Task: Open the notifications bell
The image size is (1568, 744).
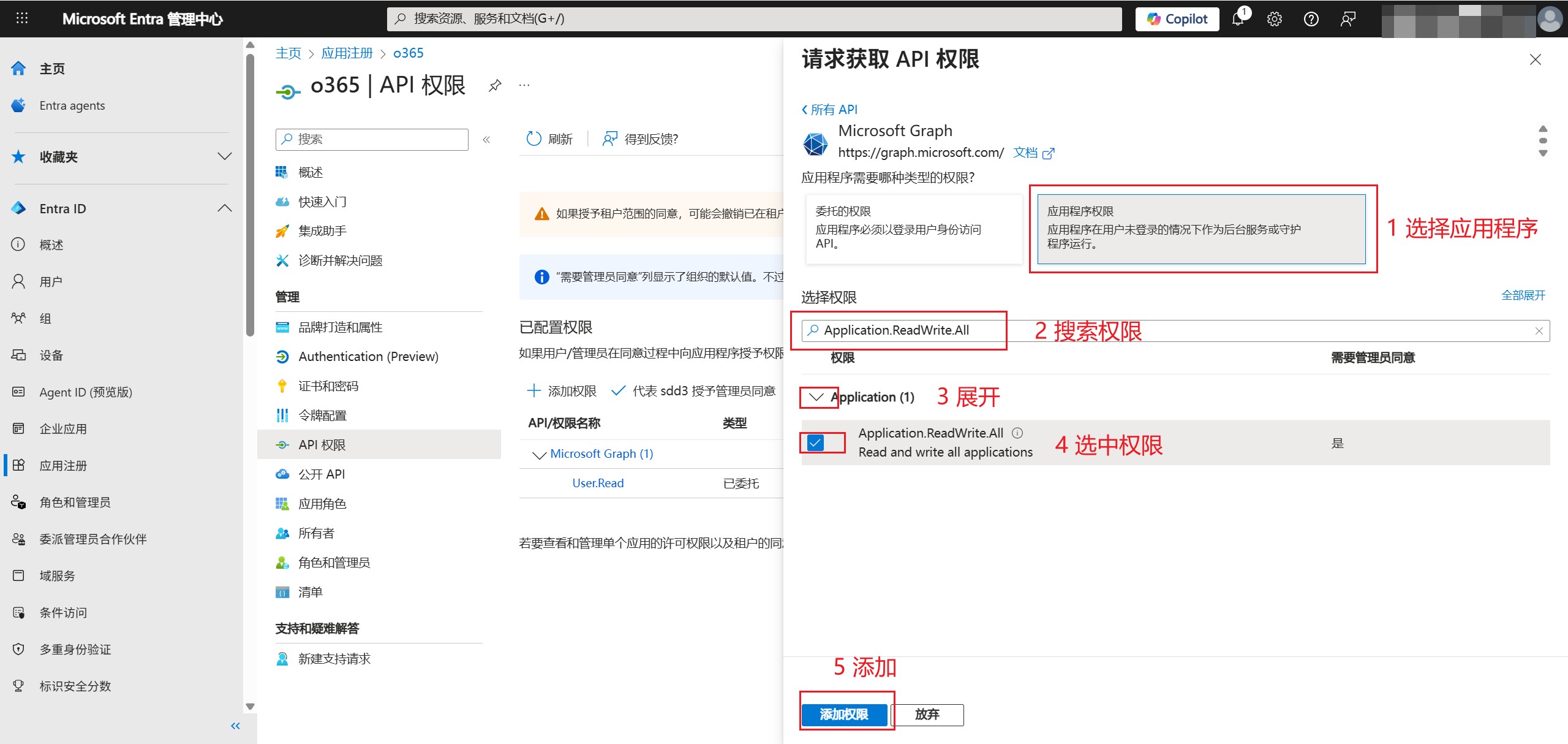Action: pos(1239,18)
